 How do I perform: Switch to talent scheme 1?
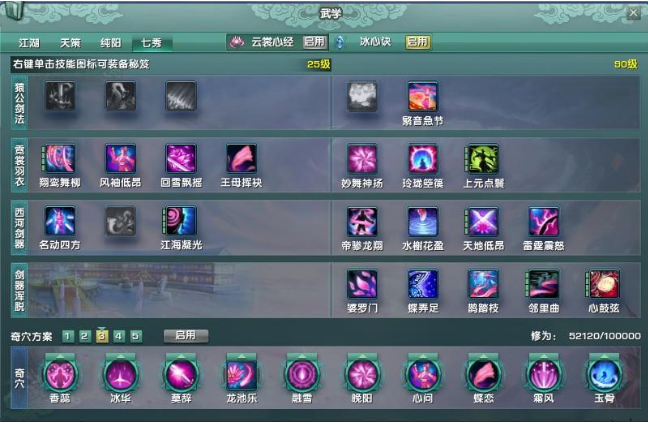pos(67,336)
